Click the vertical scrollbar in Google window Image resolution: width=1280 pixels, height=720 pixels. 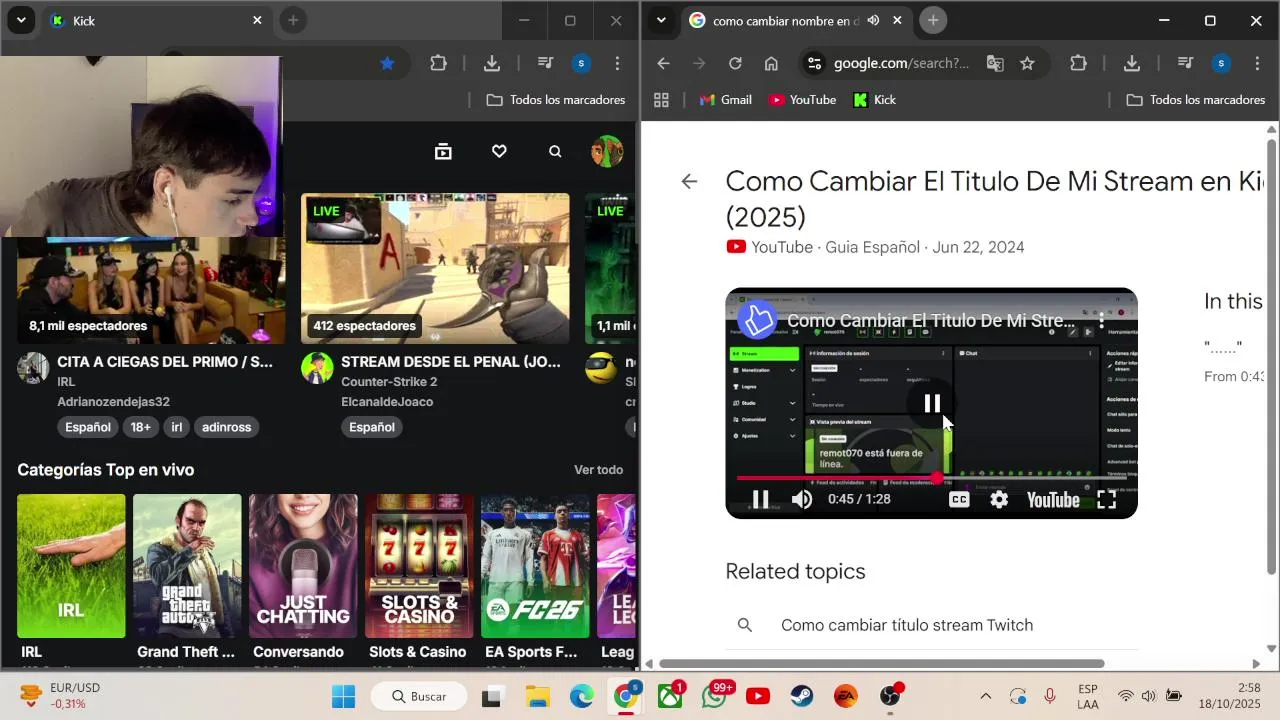[1272, 356]
